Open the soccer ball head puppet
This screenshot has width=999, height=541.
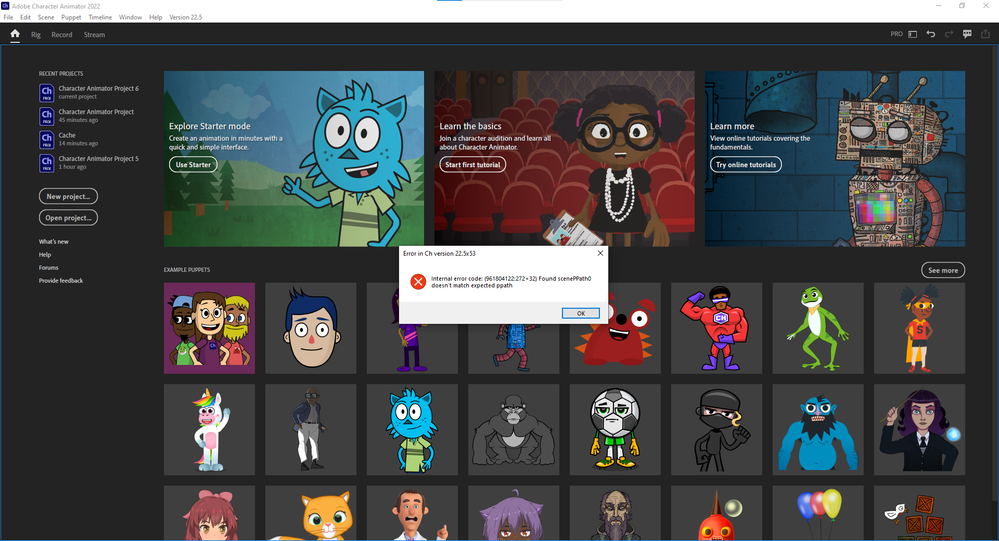tap(615, 429)
